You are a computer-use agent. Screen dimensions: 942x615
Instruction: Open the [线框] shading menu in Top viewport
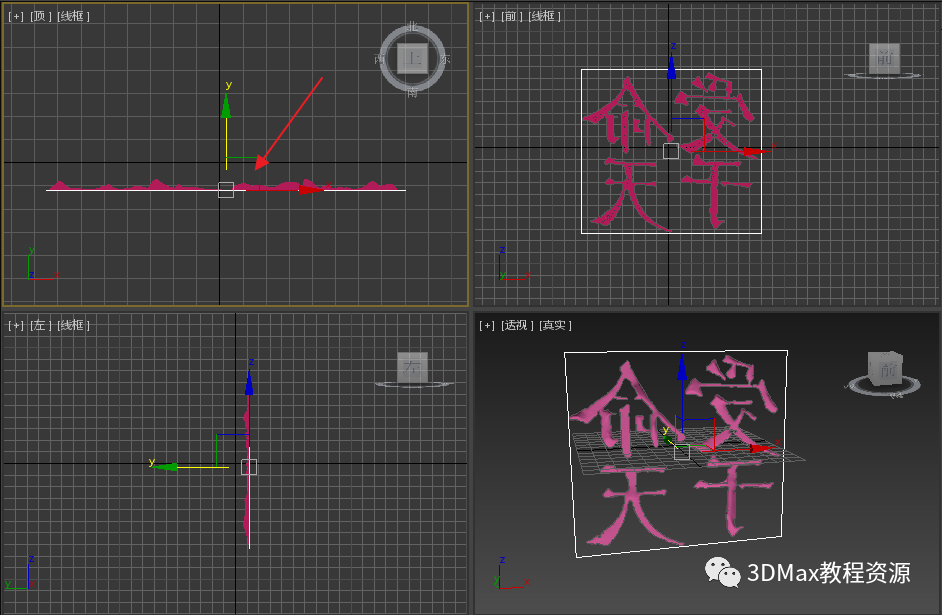coord(73,16)
